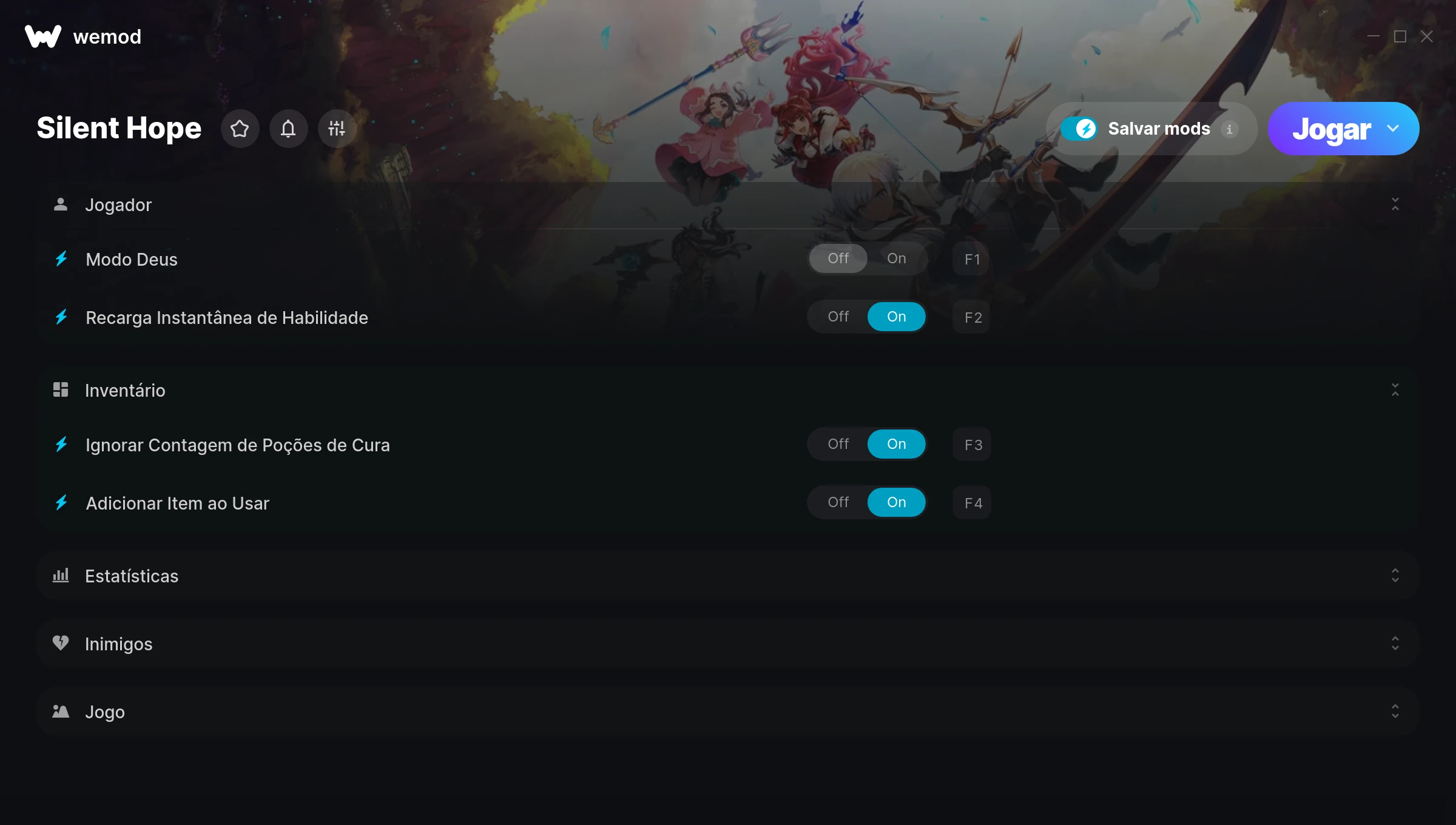Viewport: 1456px width, 825px height.
Task: Open the sliders settings icon
Action: click(337, 129)
